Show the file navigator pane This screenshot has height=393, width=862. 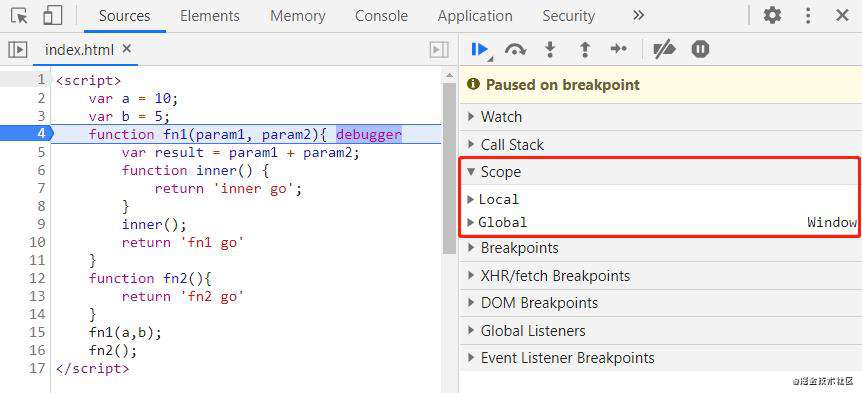(x=18, y=50)
